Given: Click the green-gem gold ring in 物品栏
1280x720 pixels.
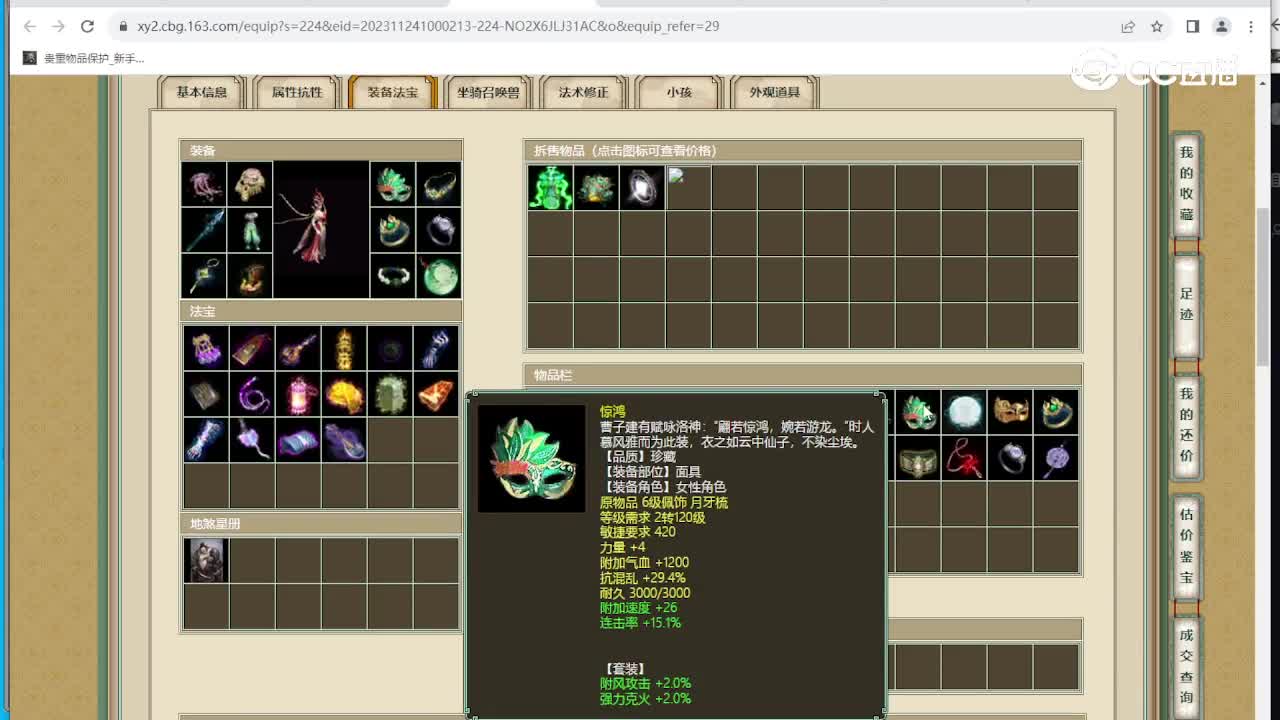Looking at the screenshot, I should click(1056, 412).
